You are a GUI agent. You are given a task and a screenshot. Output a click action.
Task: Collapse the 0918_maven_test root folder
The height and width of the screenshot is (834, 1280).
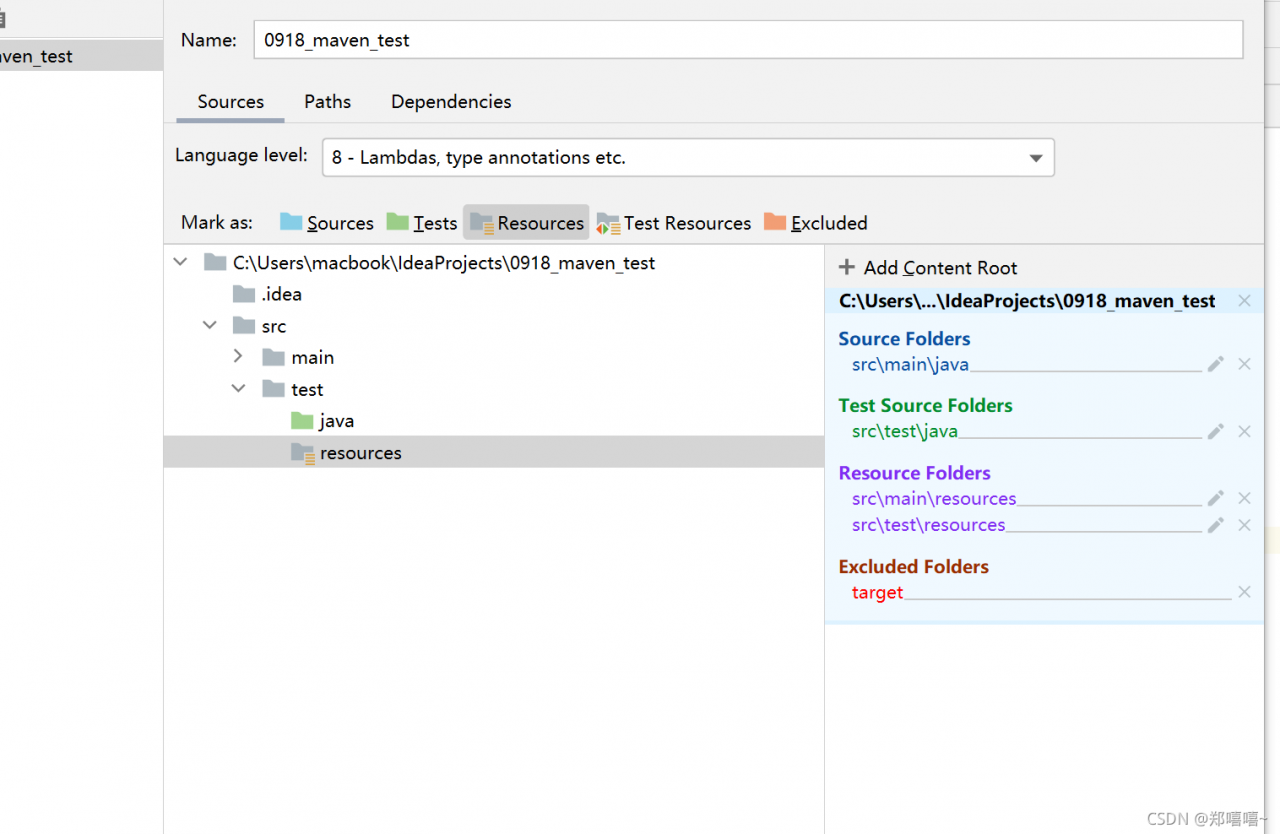[180, 263]
